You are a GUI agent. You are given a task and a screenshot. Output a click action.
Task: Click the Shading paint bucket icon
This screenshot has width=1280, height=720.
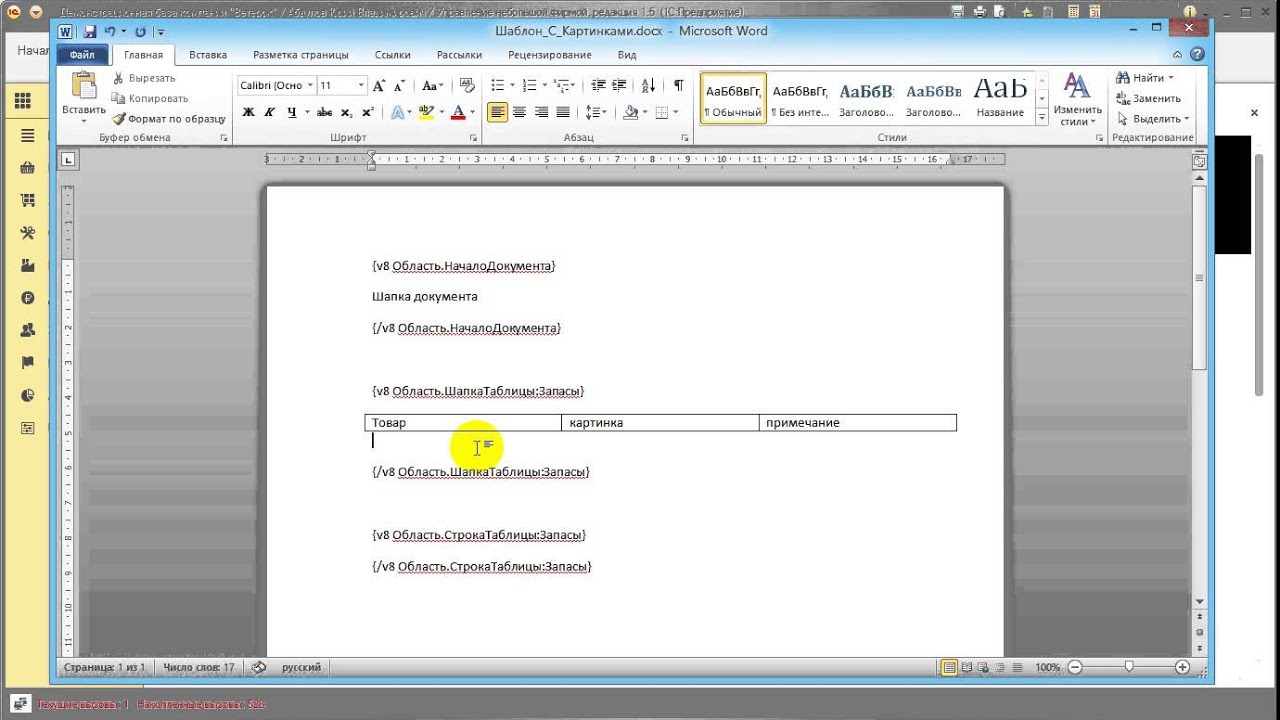click(630, 112)
